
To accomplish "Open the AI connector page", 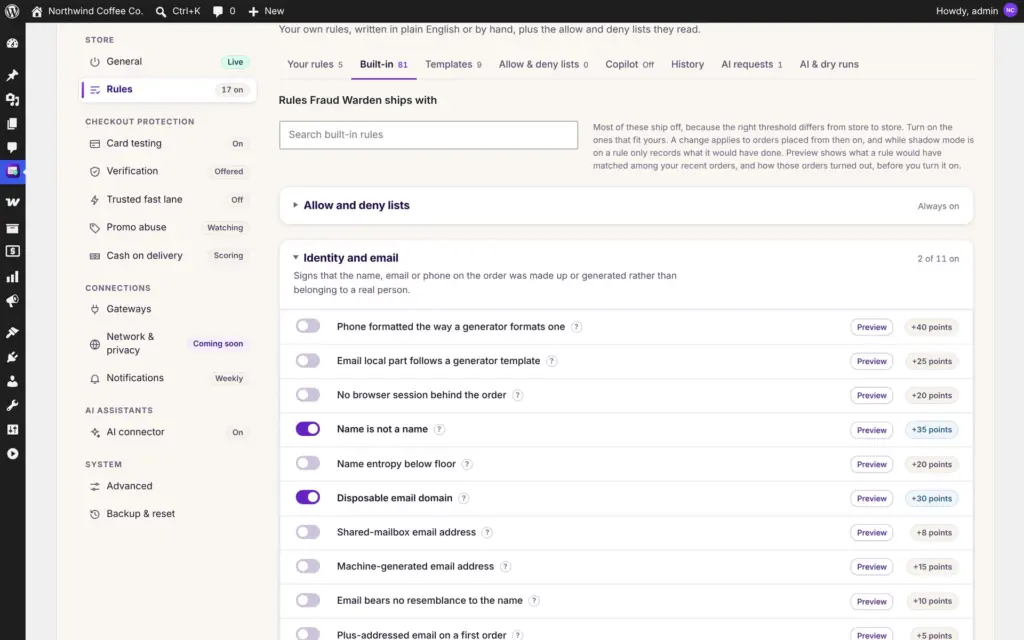I will (x=168, y=432).
